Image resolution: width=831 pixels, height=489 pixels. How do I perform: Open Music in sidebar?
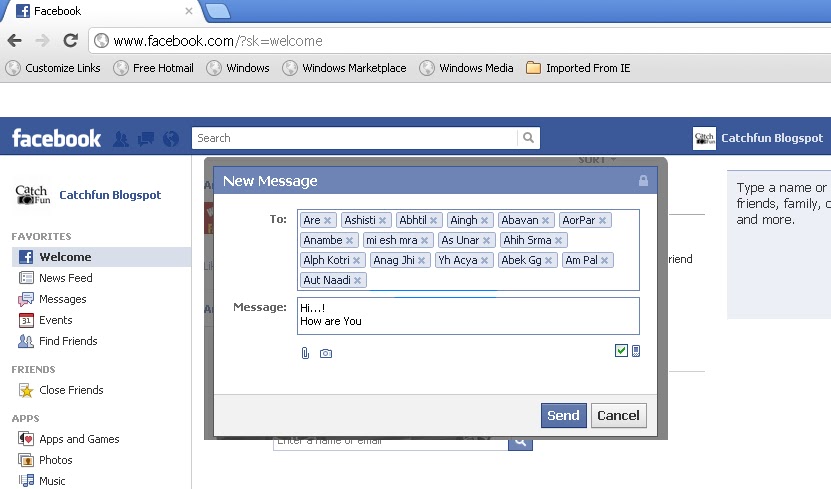42,481
